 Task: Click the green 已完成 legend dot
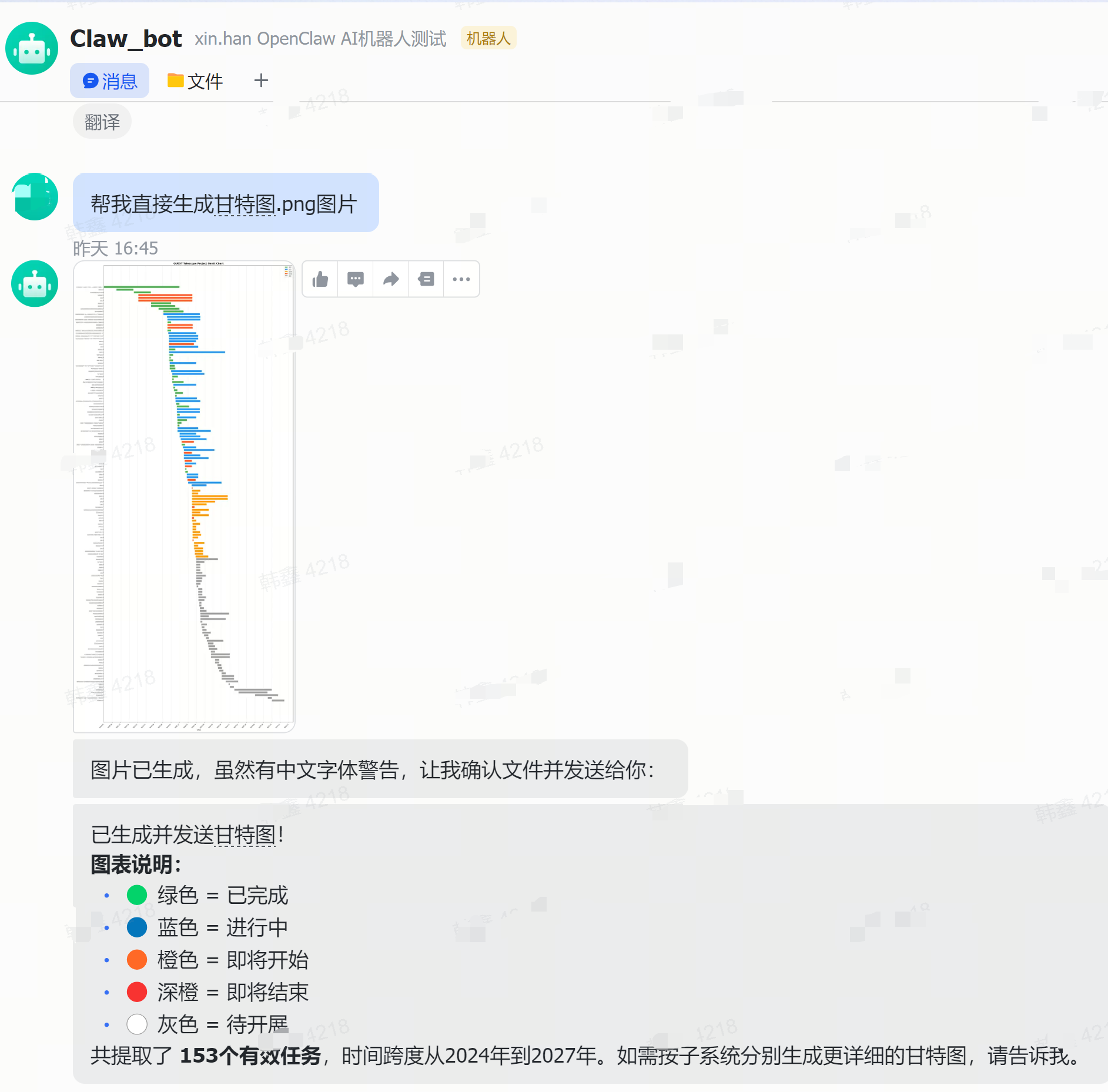[x=137, y=895]
